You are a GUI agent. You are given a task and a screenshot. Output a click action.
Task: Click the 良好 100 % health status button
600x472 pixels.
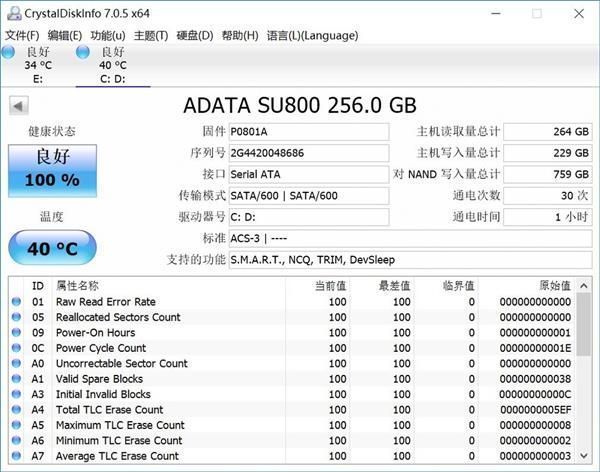(x=52, y=171)
